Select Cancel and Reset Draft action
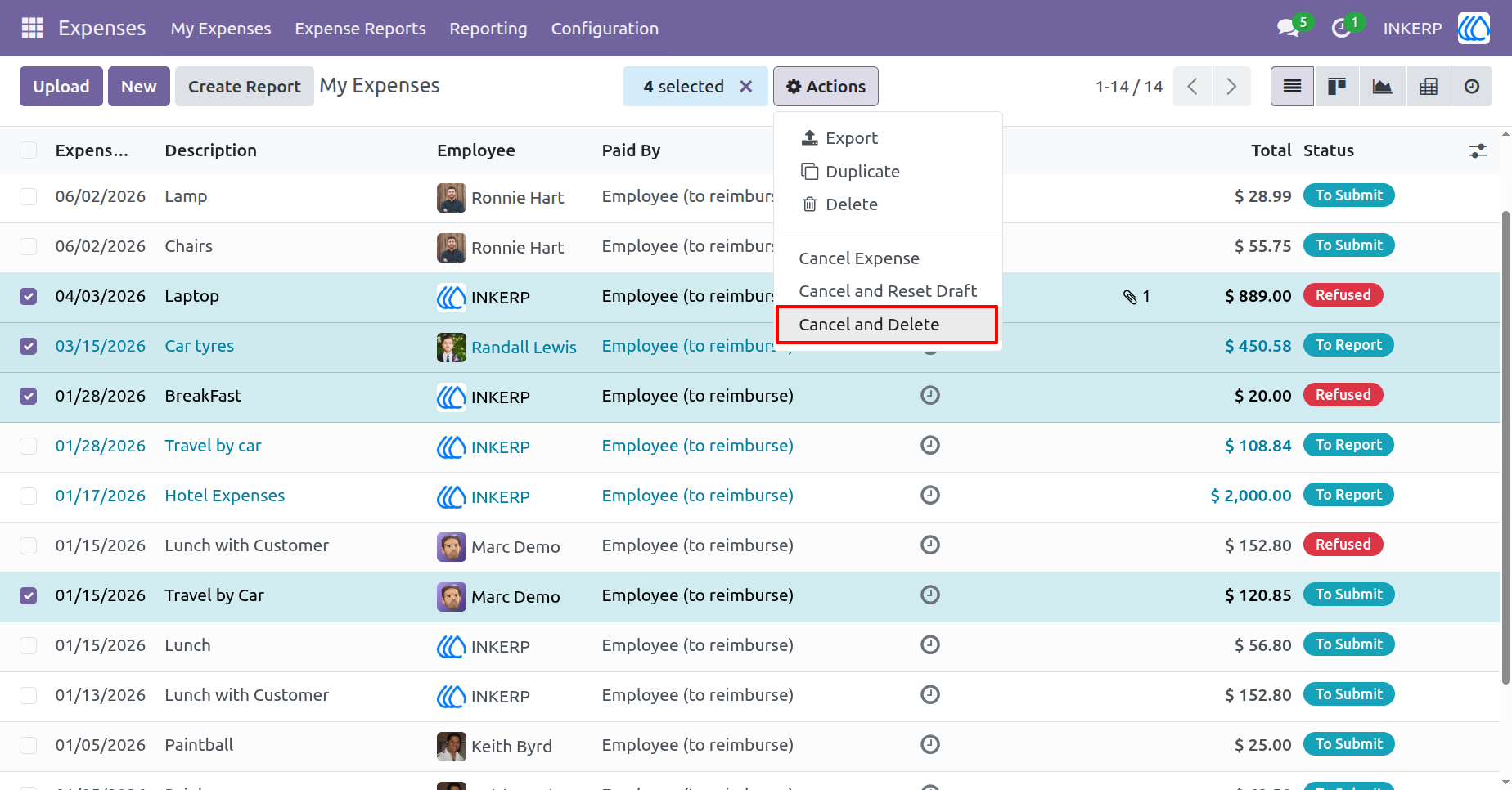This screenshot has height=790, width=1512. click(x=888, y=291)
